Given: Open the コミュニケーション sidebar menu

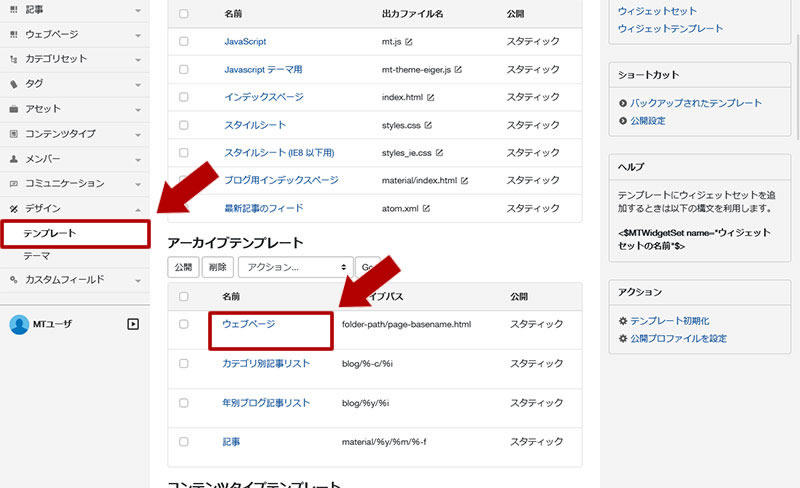Looking at the screenshot, I should [74, 183].
